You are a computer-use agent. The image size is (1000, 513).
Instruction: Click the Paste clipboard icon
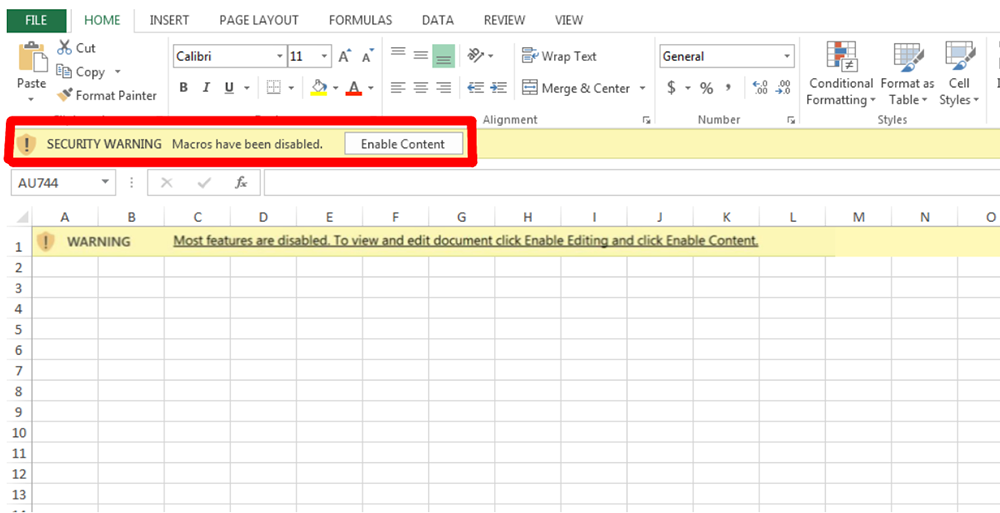click(31, 58)
